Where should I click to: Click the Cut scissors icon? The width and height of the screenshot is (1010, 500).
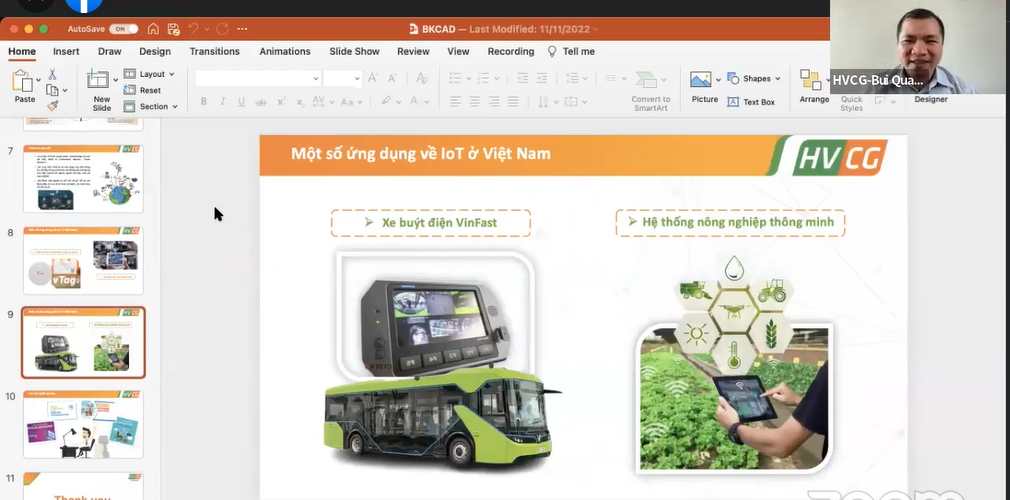(52, 74)
